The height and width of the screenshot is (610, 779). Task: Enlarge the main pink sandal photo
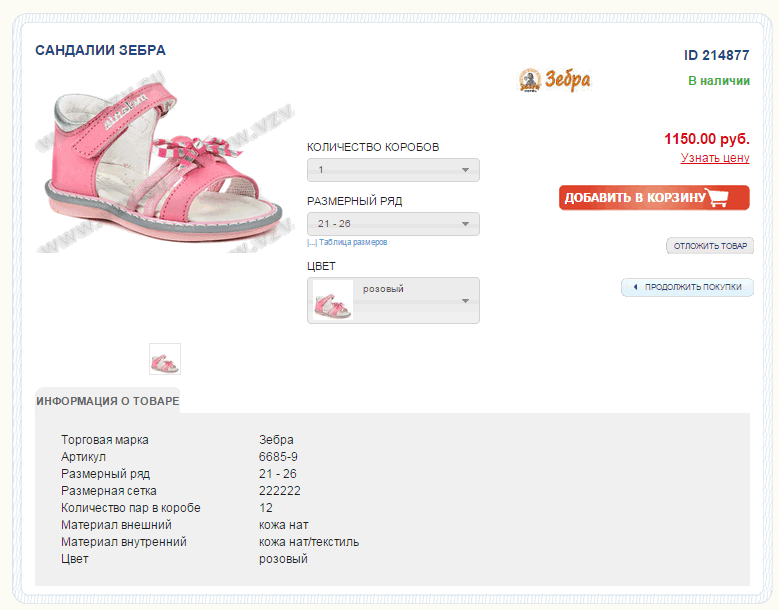(x=160, y=160)
